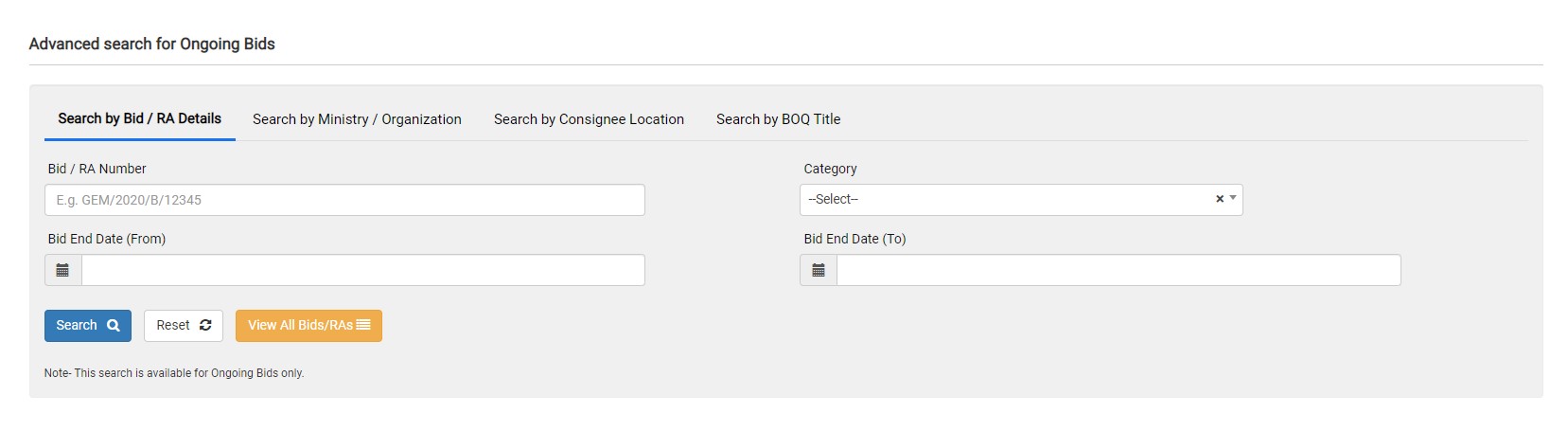This screenshot has width=1568, height=431.
Task: Switch to Search by Bid / RA Details tab
Action: [x=140, y=118]
